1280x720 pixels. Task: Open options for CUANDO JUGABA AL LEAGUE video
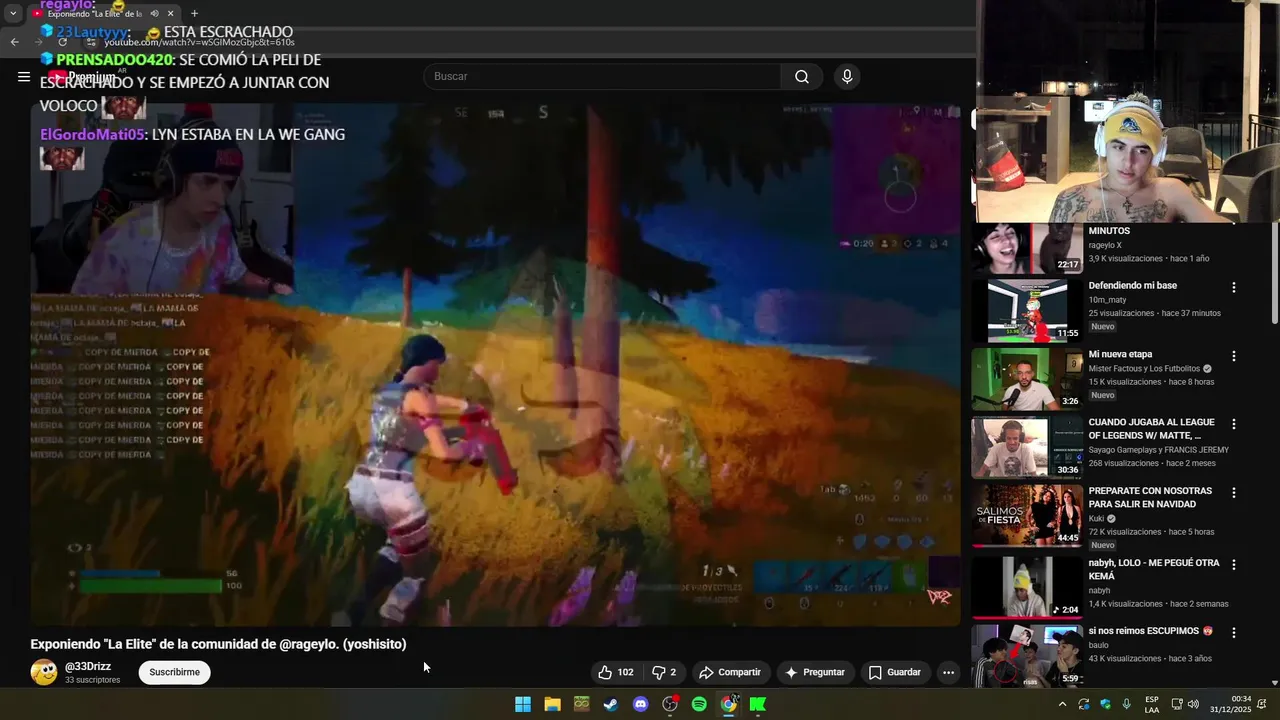click(1234, 424)
